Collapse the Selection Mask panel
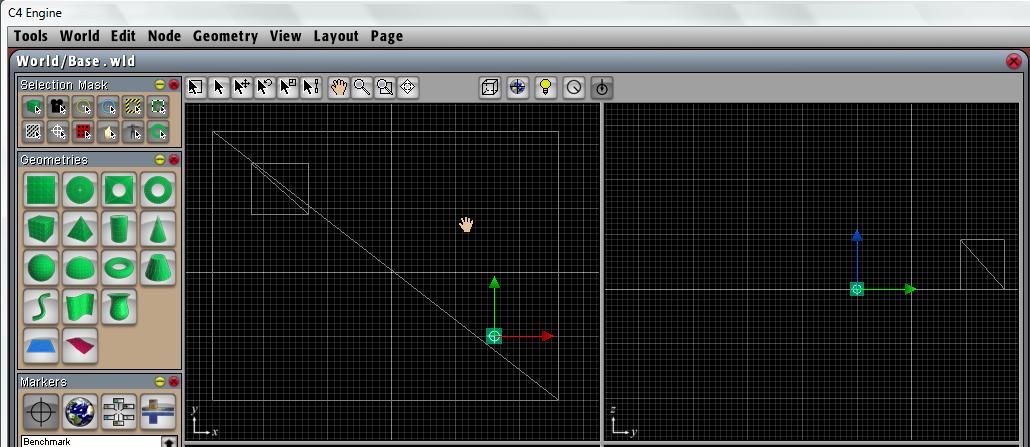 [x=160, y=85]
